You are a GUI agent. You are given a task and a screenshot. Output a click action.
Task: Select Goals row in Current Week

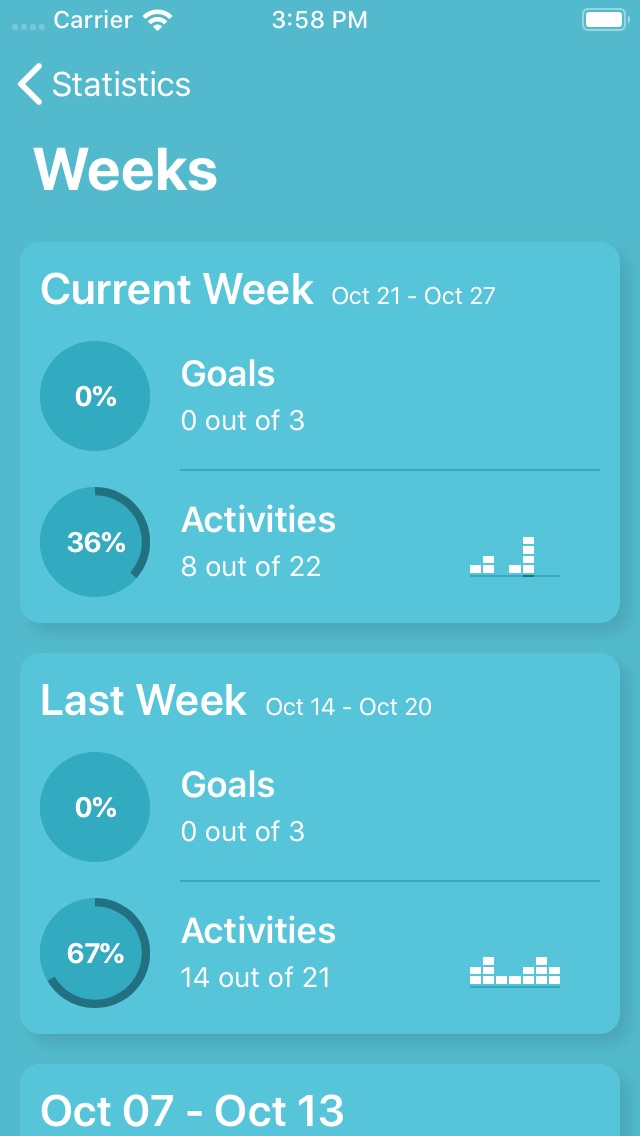click(390, 396)
